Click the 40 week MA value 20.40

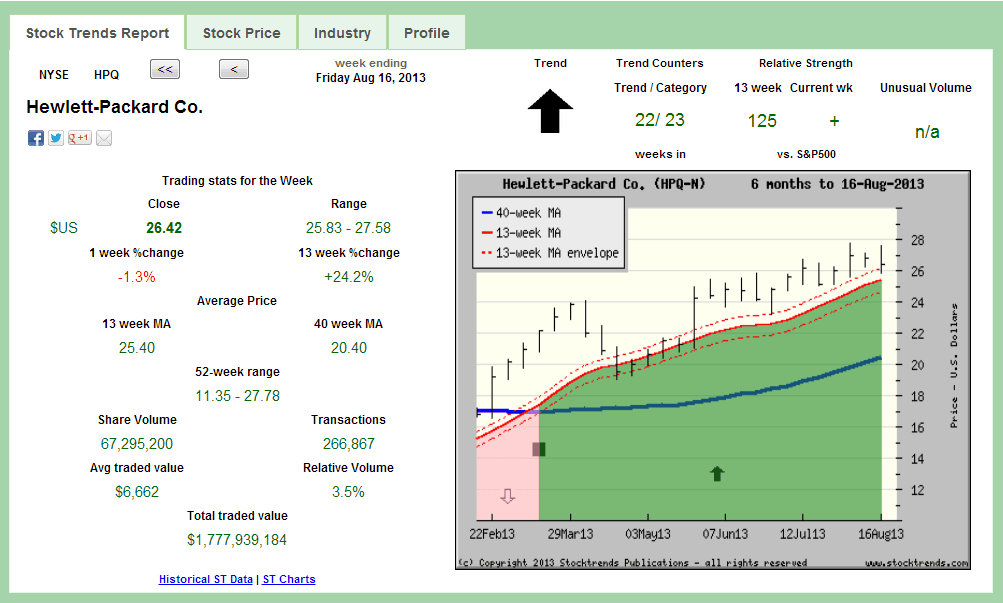point(349,348)
